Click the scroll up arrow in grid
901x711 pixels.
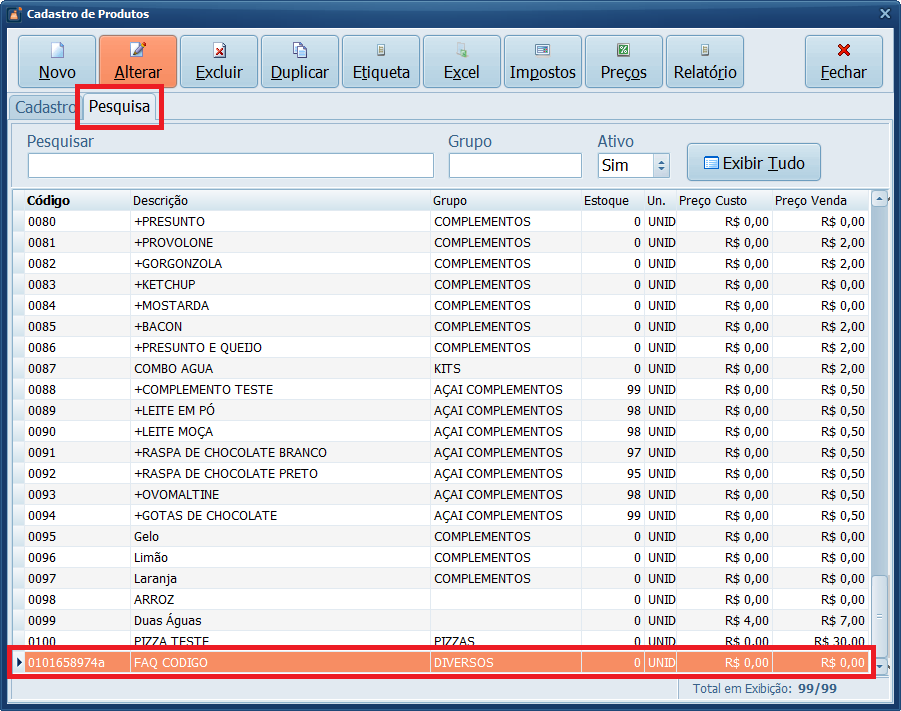[x=879, y=199]
